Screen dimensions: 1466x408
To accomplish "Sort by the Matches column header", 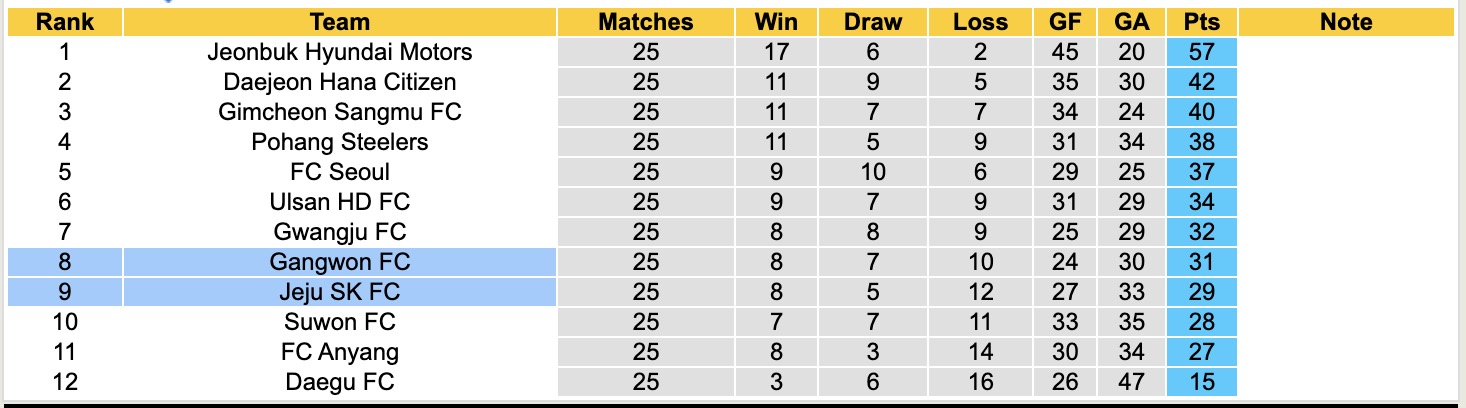I will [x=645, y=22].
